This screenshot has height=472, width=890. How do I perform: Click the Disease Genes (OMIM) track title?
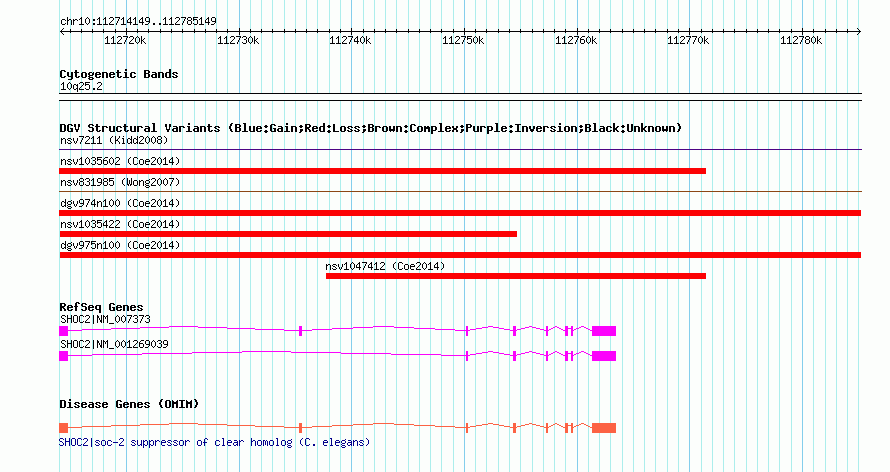pos(129,404)
